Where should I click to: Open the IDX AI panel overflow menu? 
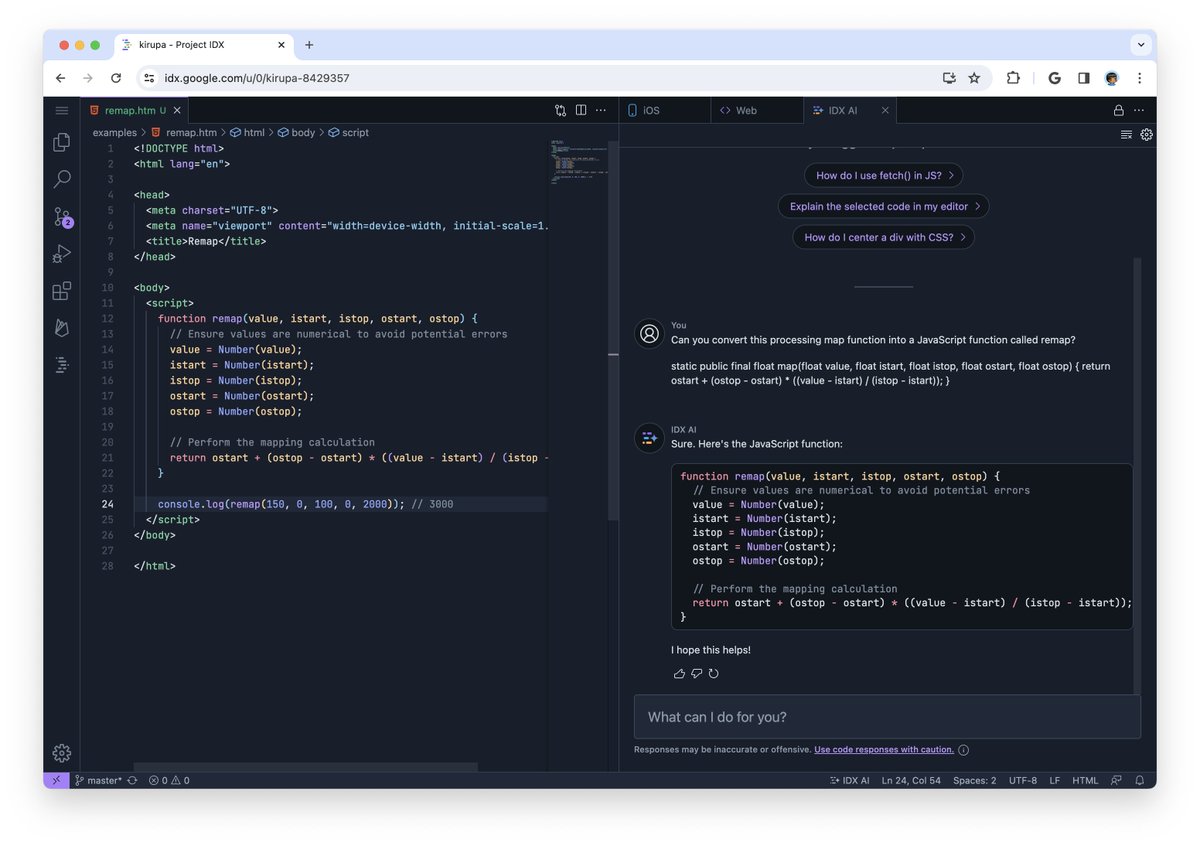pos(1138,110)
